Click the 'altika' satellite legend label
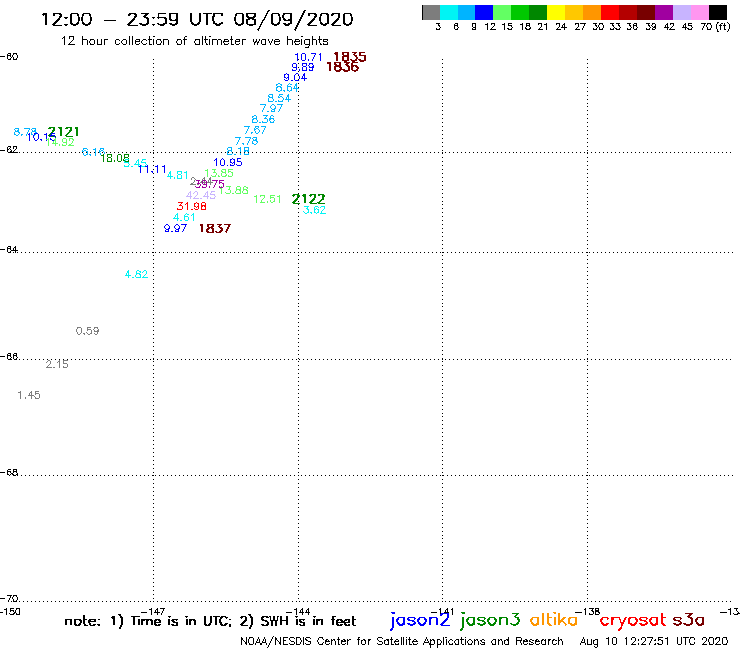 coord(554,620)
